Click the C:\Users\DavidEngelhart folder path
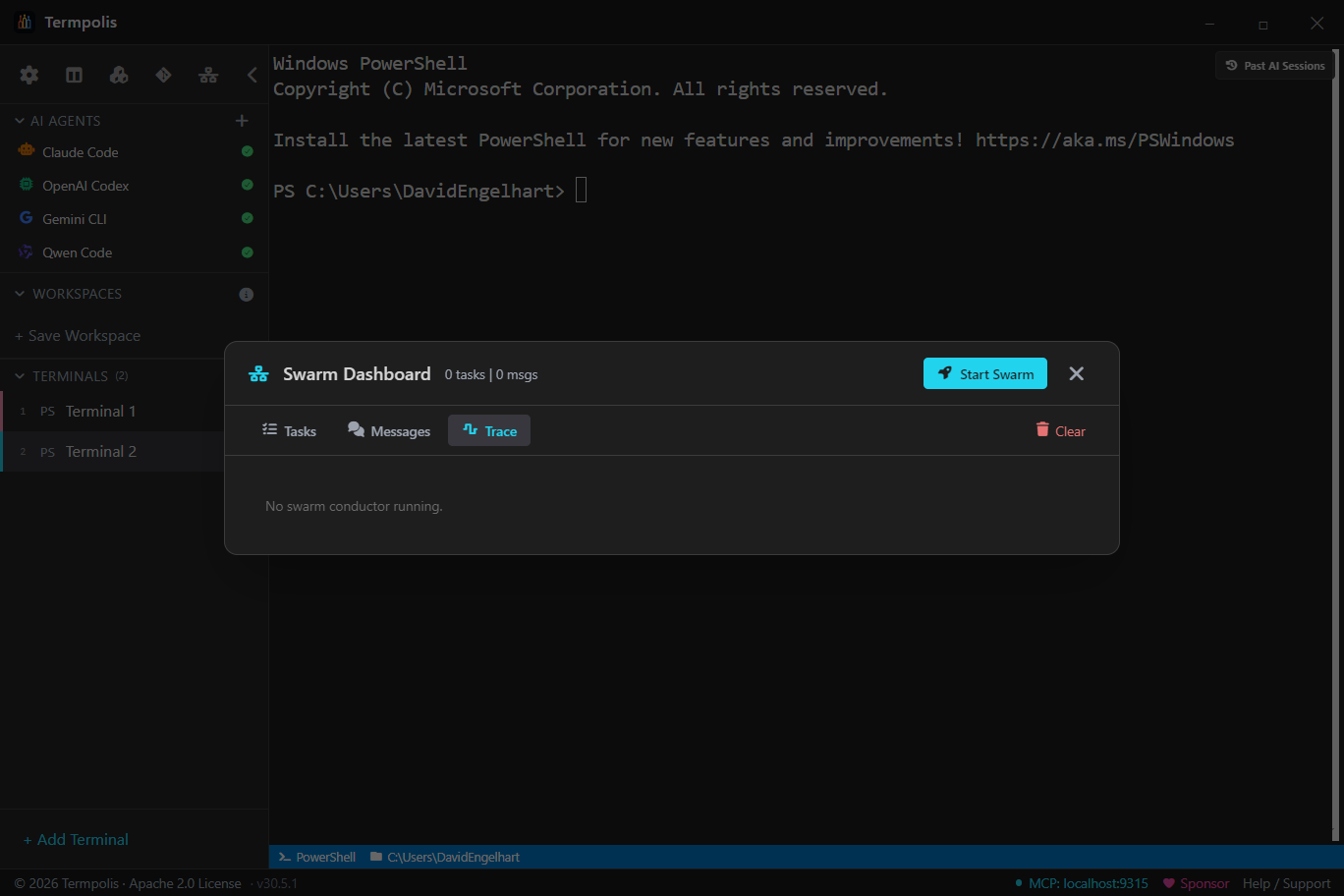The width and height of the screenshot is (1344, 896). click(x=445, y=857)
